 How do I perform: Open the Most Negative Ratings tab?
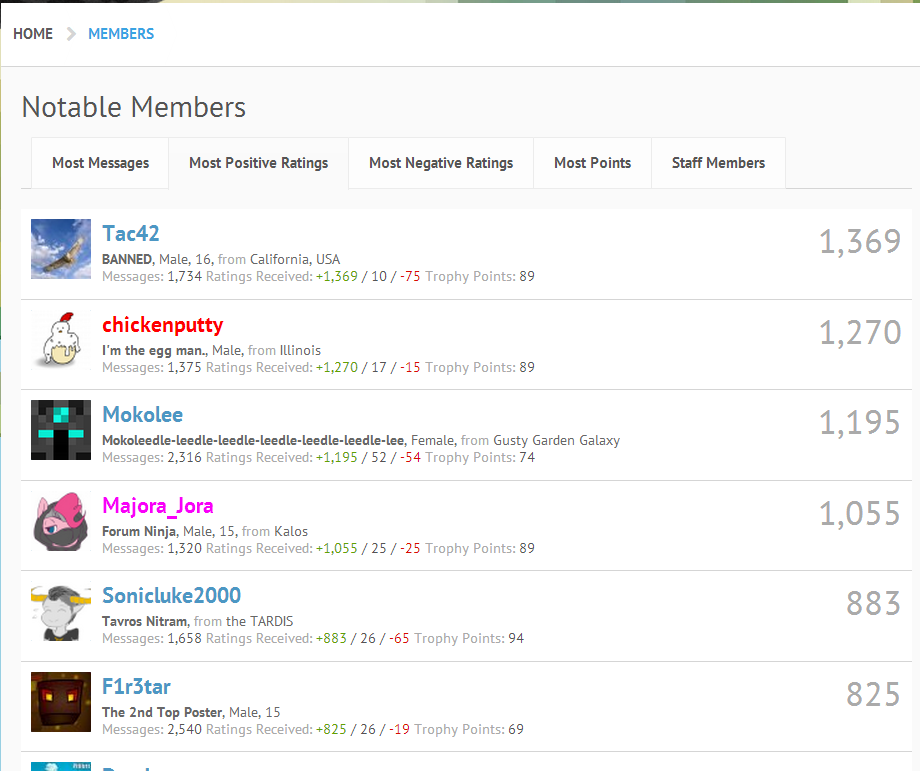441,163
